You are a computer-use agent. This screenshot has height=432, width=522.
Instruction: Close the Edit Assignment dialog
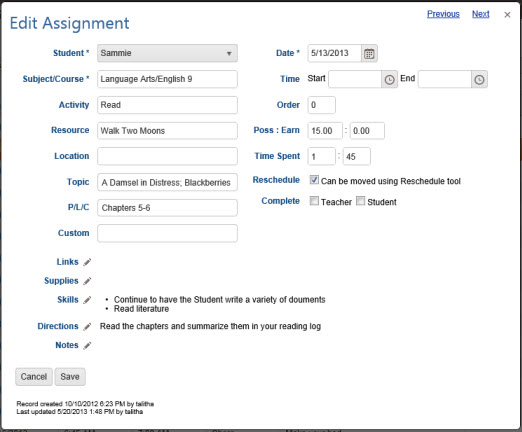(x=507, y=15)
